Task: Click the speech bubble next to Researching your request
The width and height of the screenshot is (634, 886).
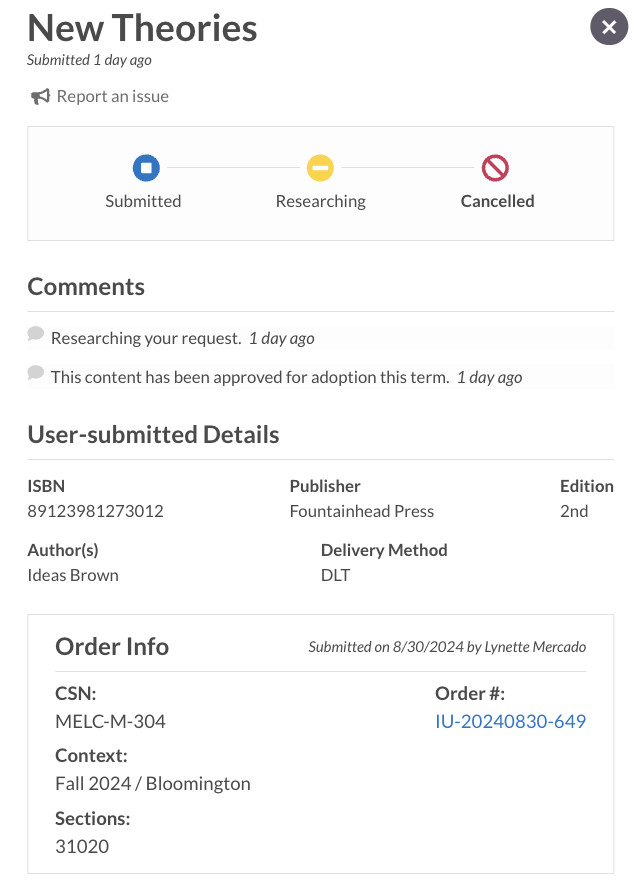Action: (36, 334)
